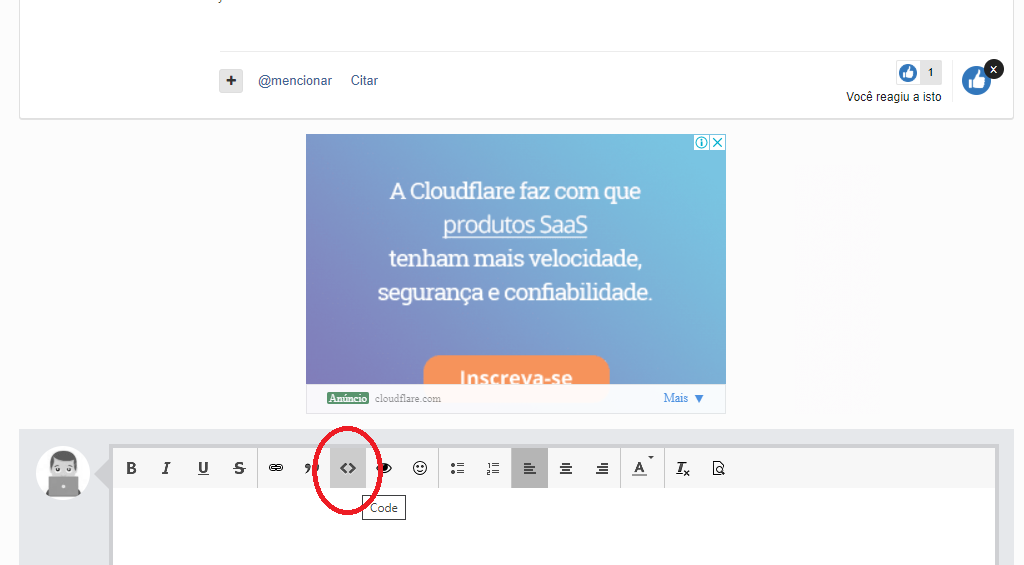
Task: Apply italic formatting in editor
Action: click(167, 468)
